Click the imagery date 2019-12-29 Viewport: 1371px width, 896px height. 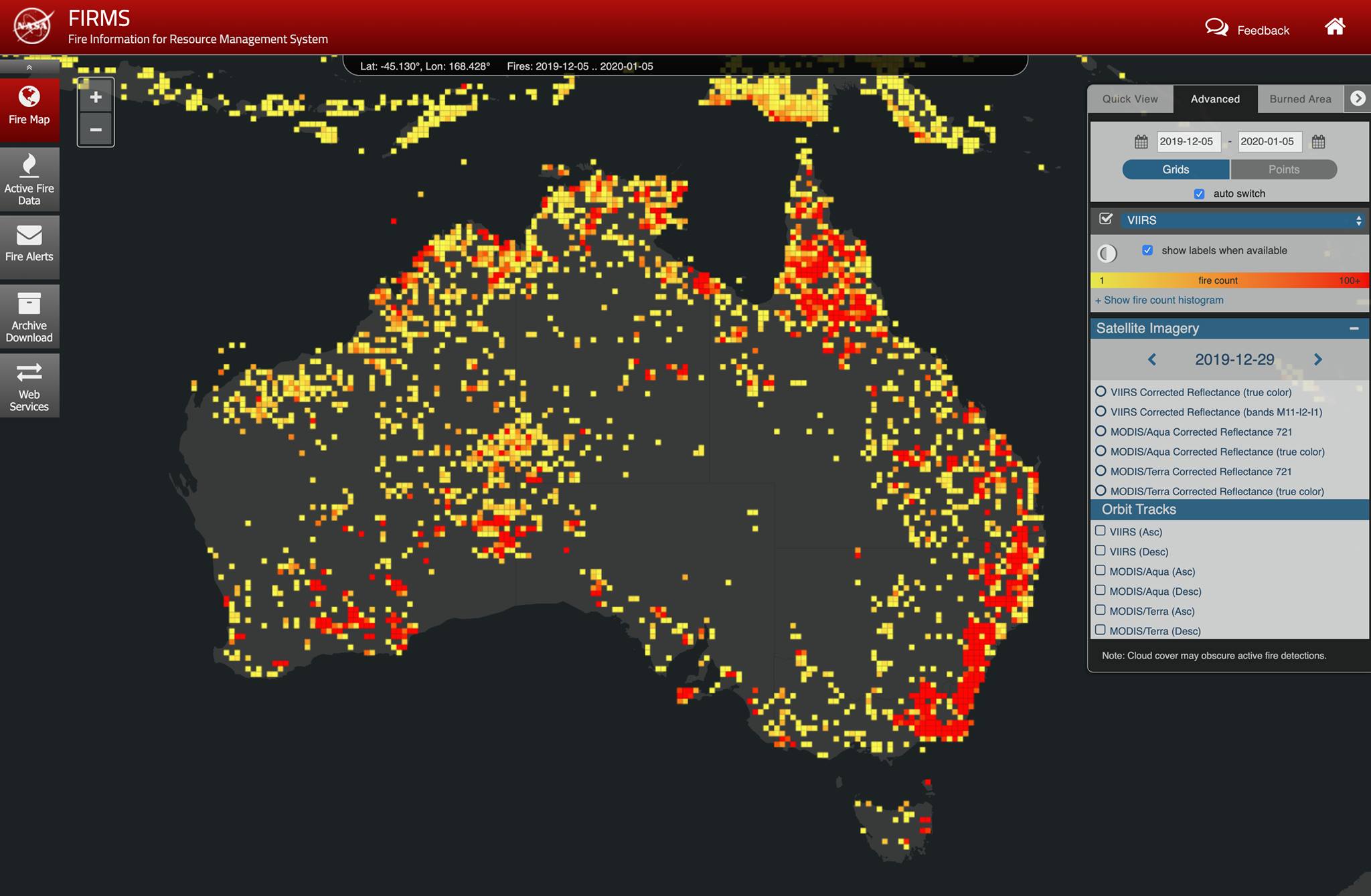pyautogui.click(x=1234, y=360)
